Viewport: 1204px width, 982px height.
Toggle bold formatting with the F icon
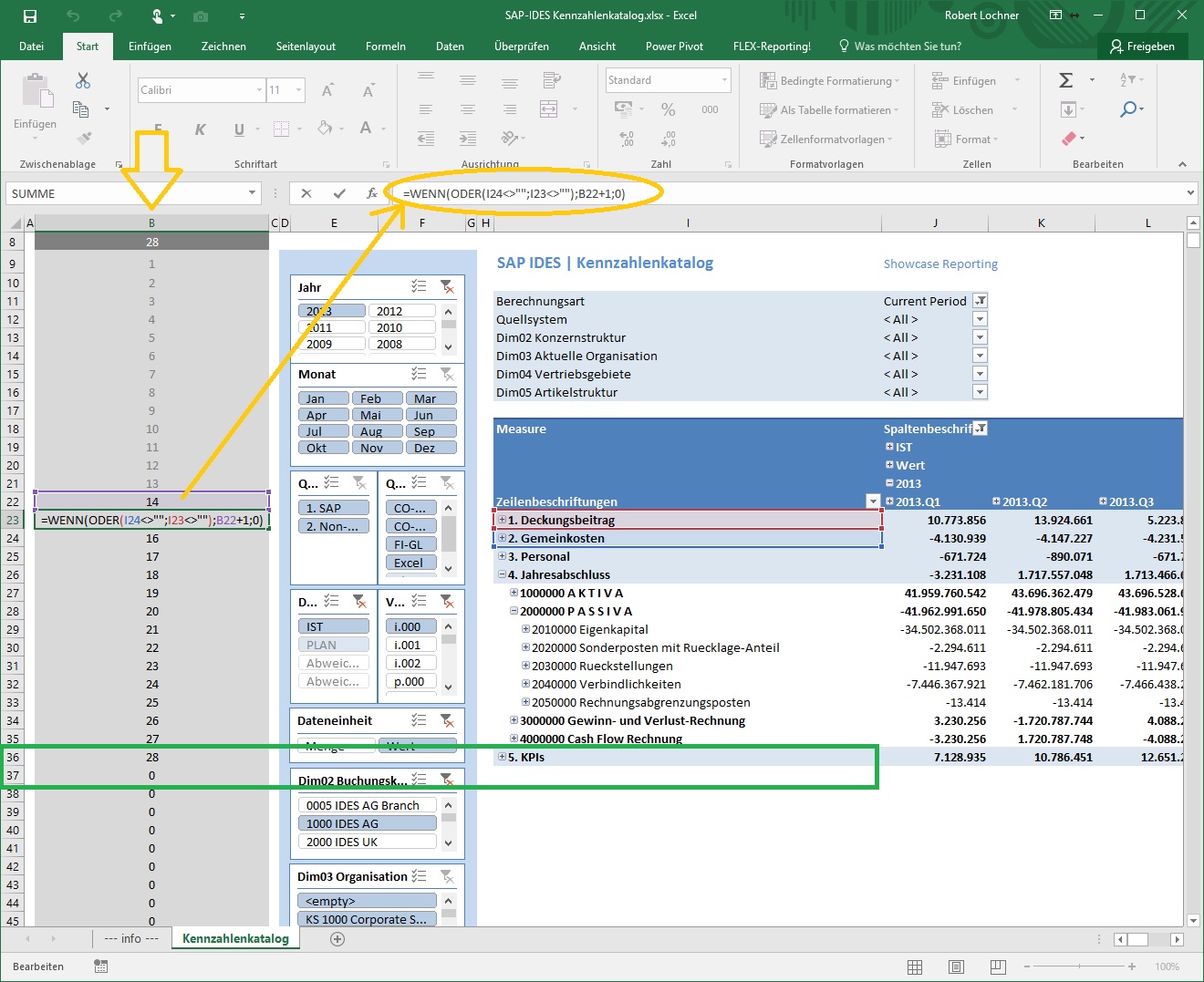click(x=156, y=129)
